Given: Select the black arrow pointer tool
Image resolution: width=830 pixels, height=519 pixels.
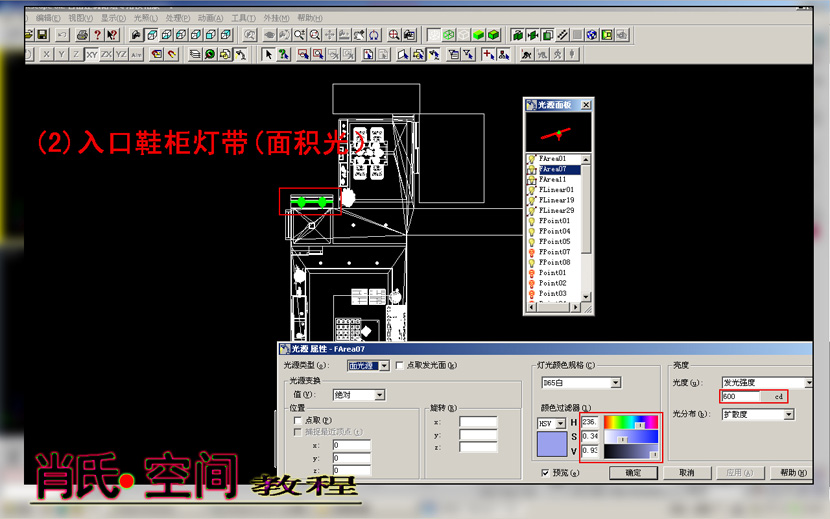Looking at the screenshot, I should [x=268, y=54].
